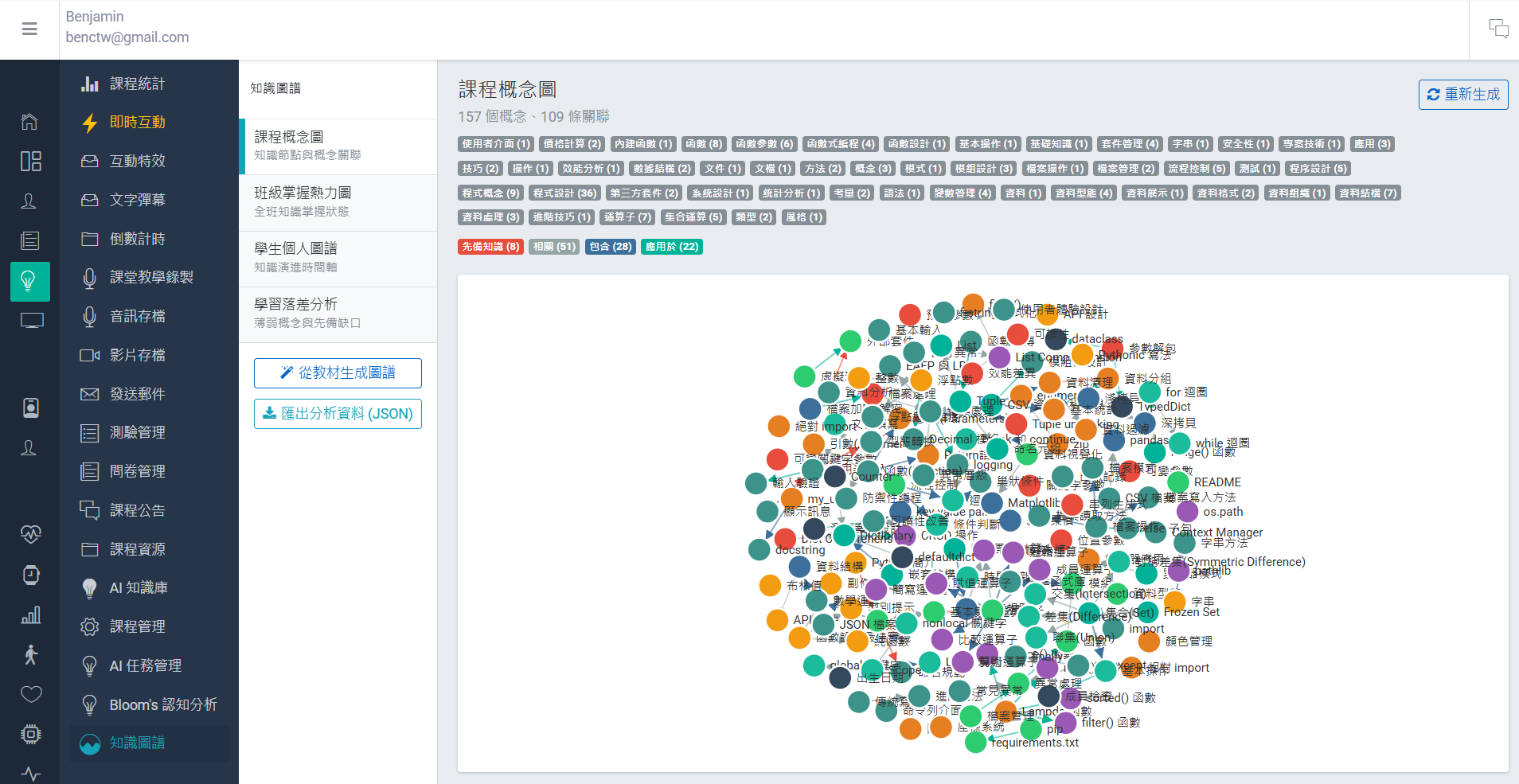
Task: Click the hamburger menu icon
Action: [29, 29]
